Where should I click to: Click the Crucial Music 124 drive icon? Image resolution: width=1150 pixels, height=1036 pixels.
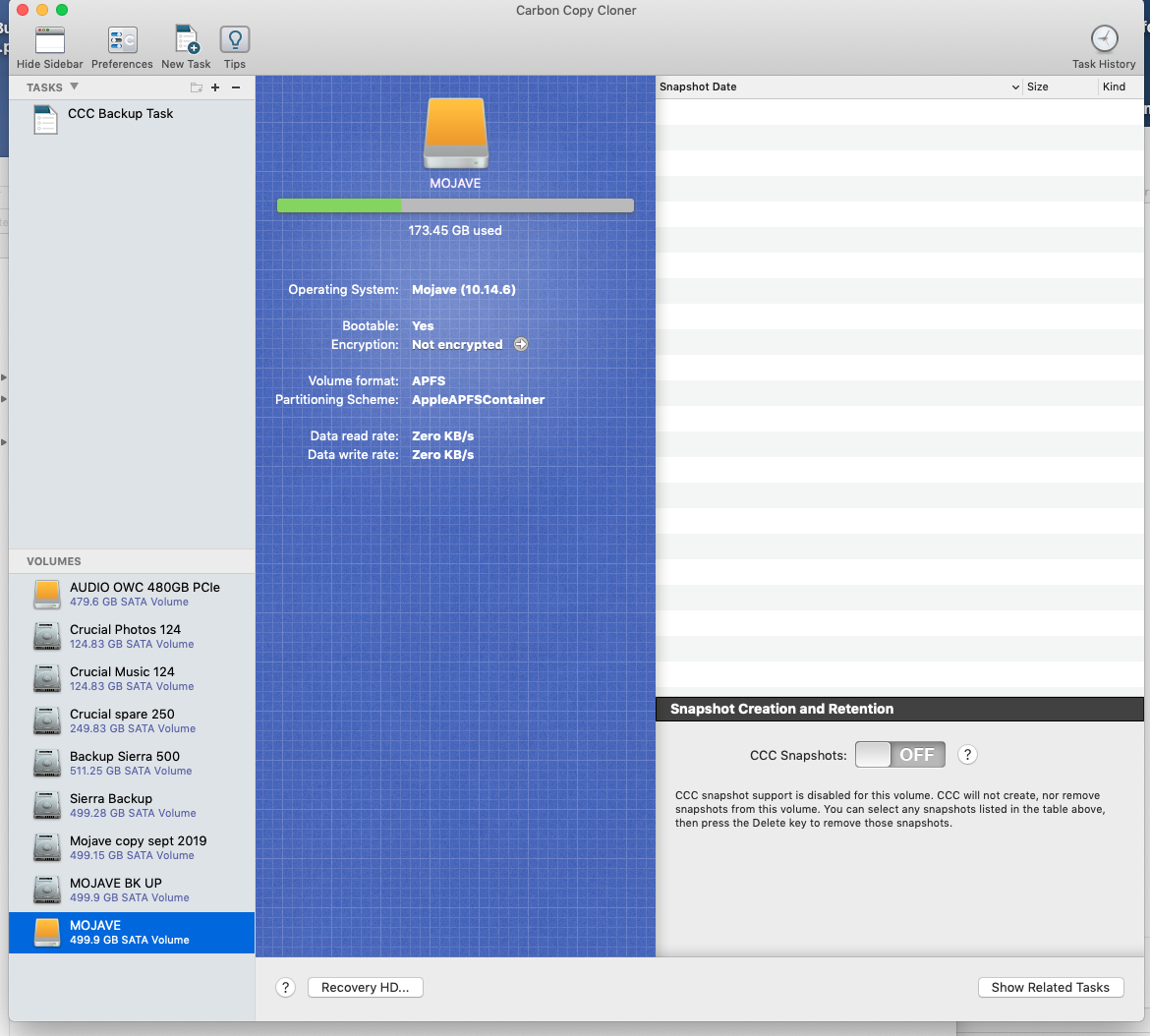(x=47, y=679)
